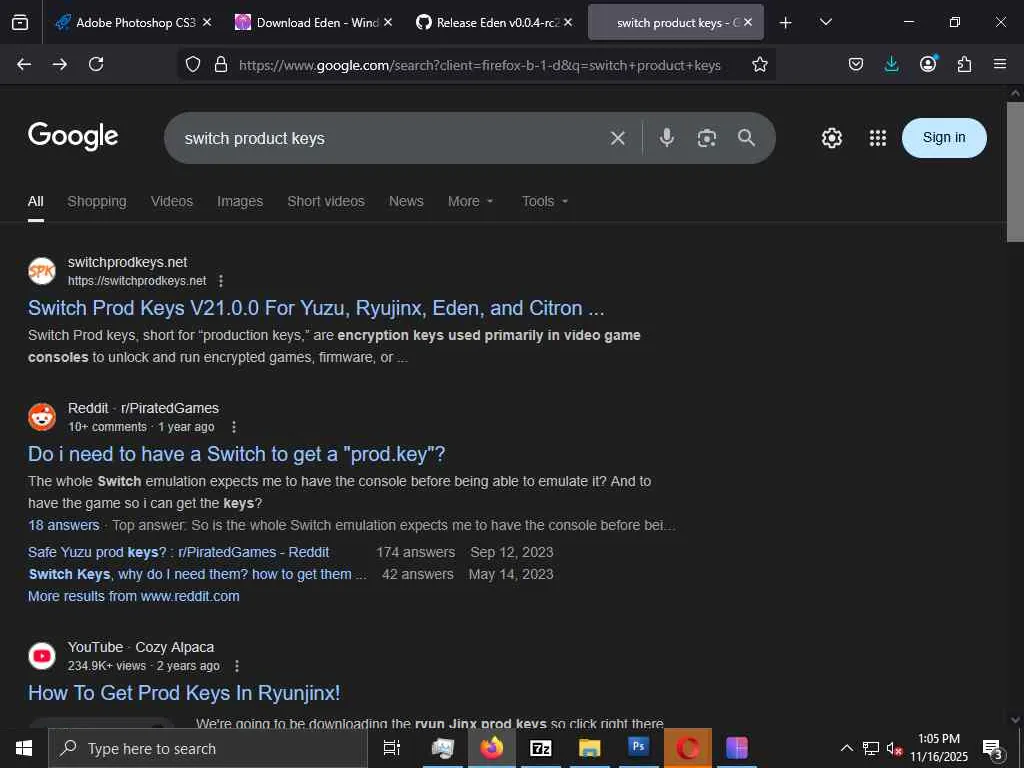Click the Google search input field

coord(390,138)
